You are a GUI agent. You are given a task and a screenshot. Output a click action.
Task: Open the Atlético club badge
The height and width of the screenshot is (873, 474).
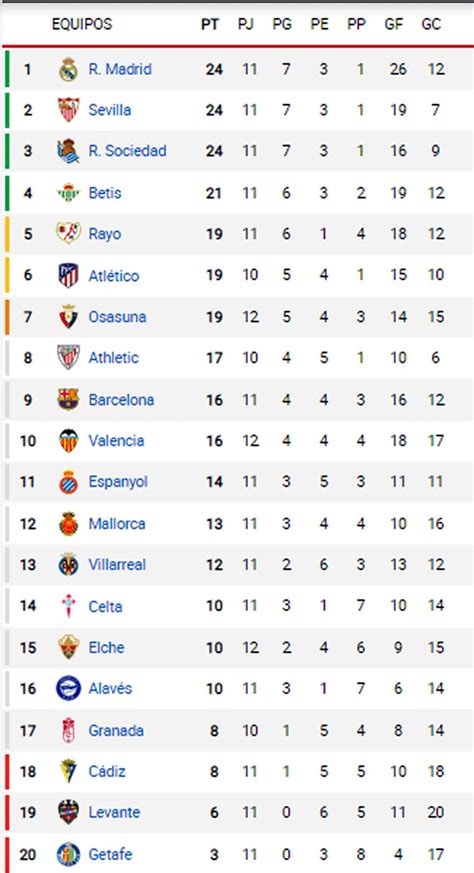point(69,276)
